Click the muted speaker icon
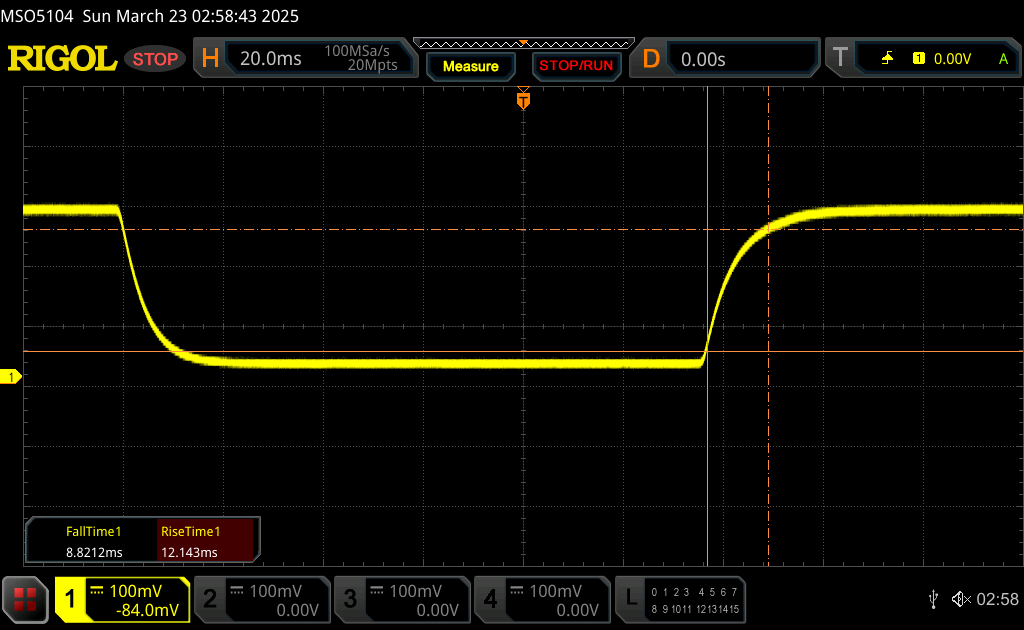Viewport: 1024px width, 630px height. coord(961,599)
